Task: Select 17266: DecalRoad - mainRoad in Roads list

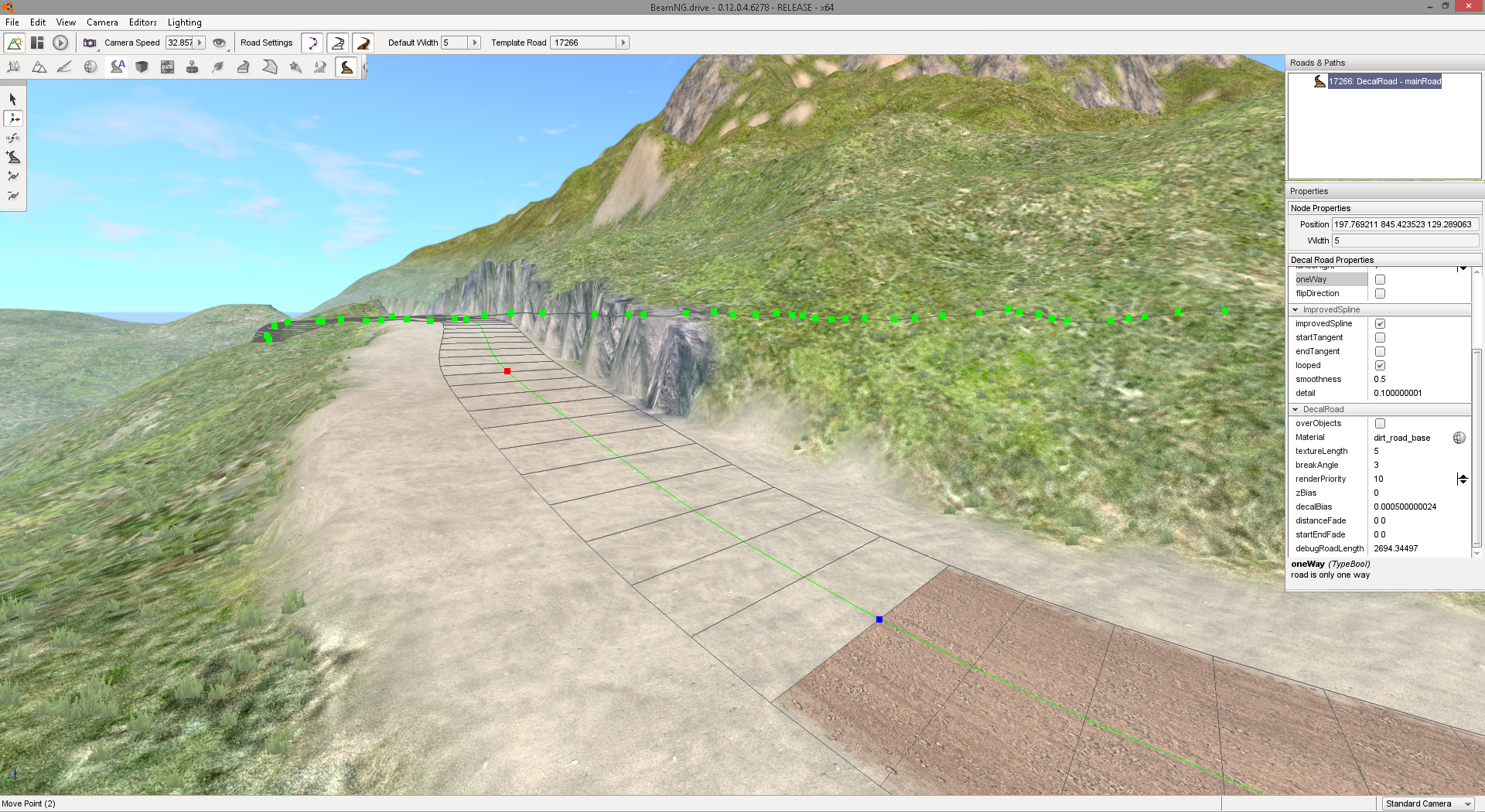Action: (1384, 81)
